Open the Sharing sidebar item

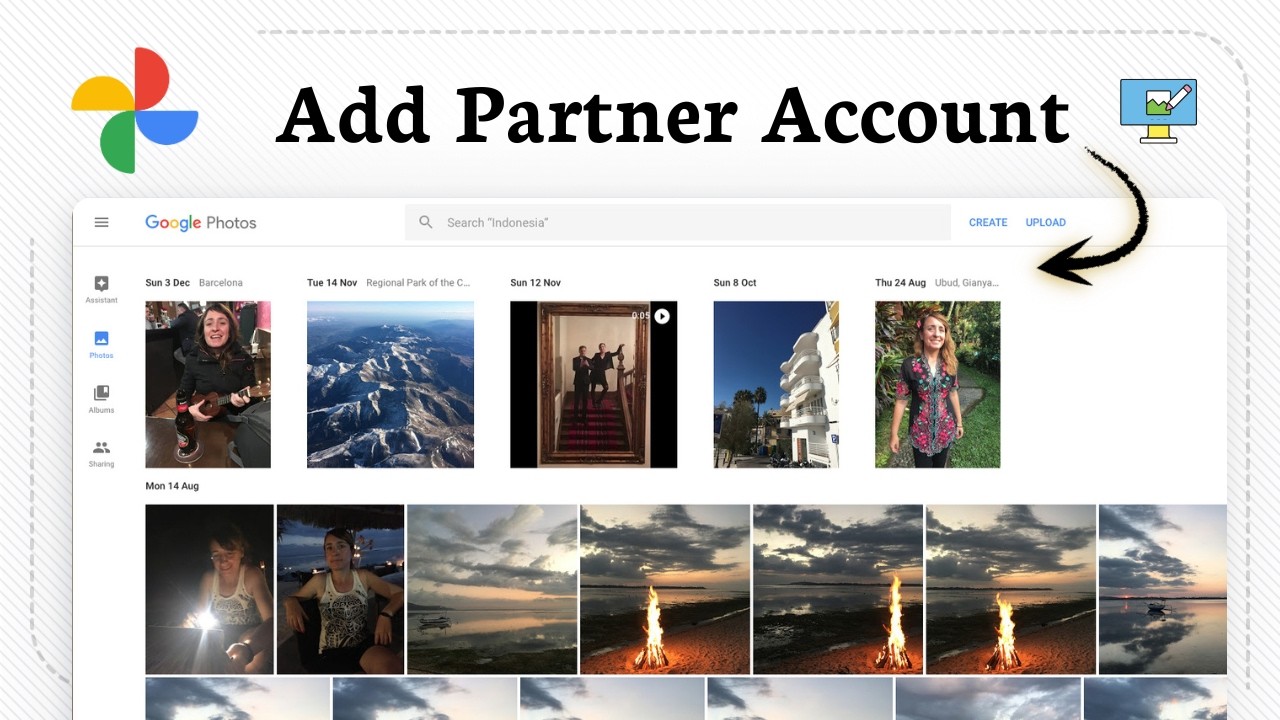pyautogui.click(x=101, y=454)
